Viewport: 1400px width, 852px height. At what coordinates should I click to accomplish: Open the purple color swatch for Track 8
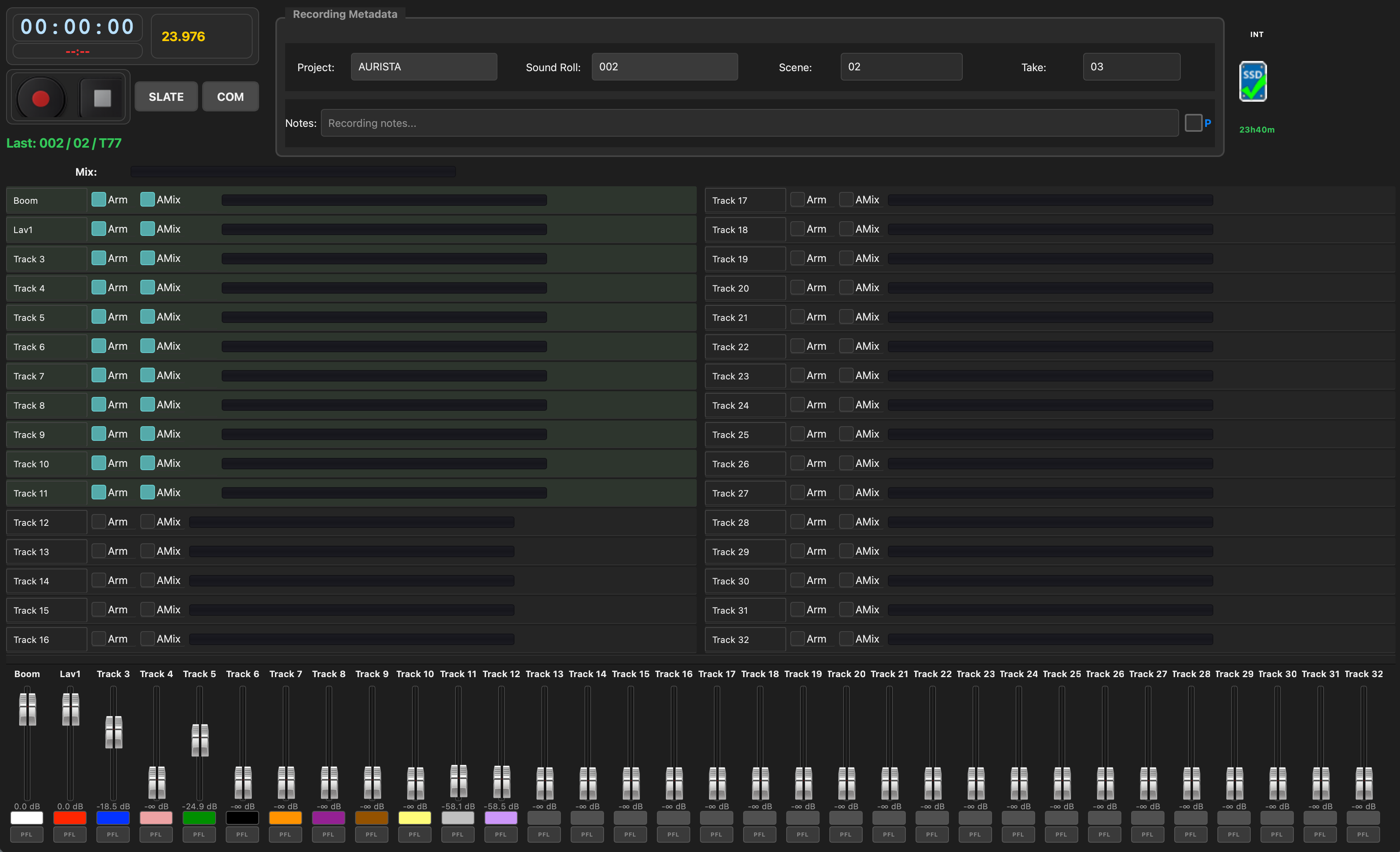click(x=328, y=818)
